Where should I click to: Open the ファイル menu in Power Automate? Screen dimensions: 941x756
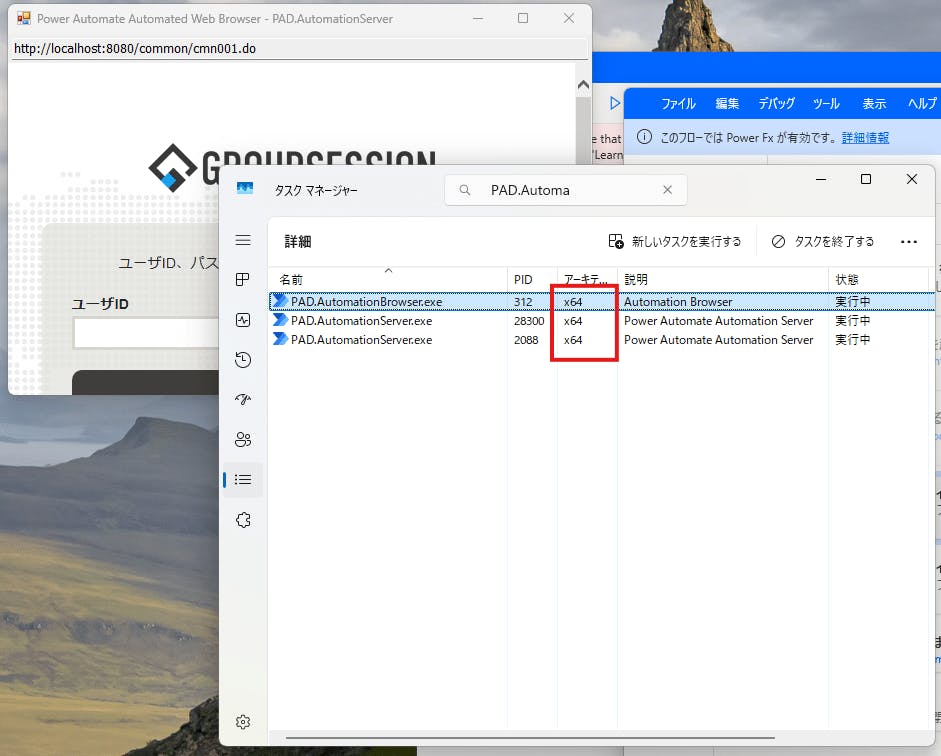click(678, 104)
